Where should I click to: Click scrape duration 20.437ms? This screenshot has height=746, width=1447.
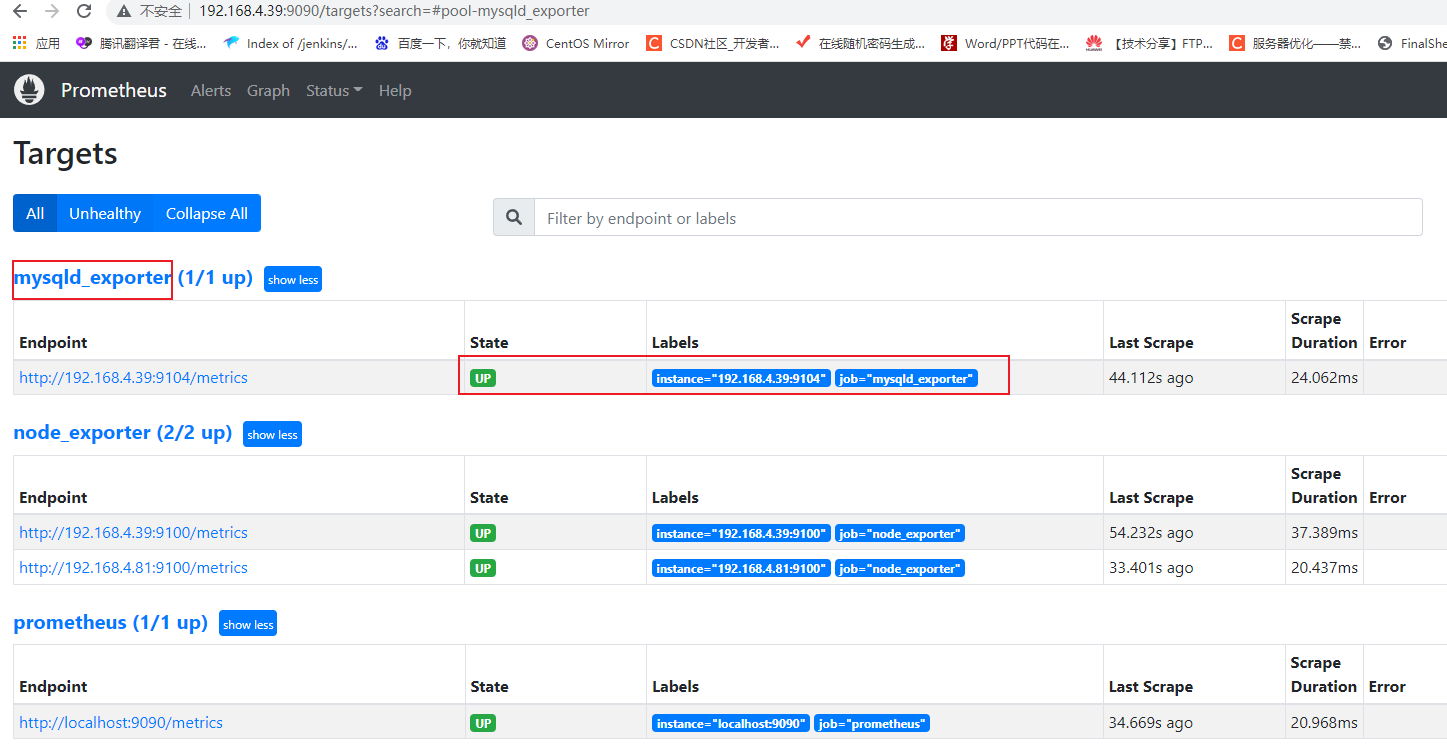click(1324, 568)
